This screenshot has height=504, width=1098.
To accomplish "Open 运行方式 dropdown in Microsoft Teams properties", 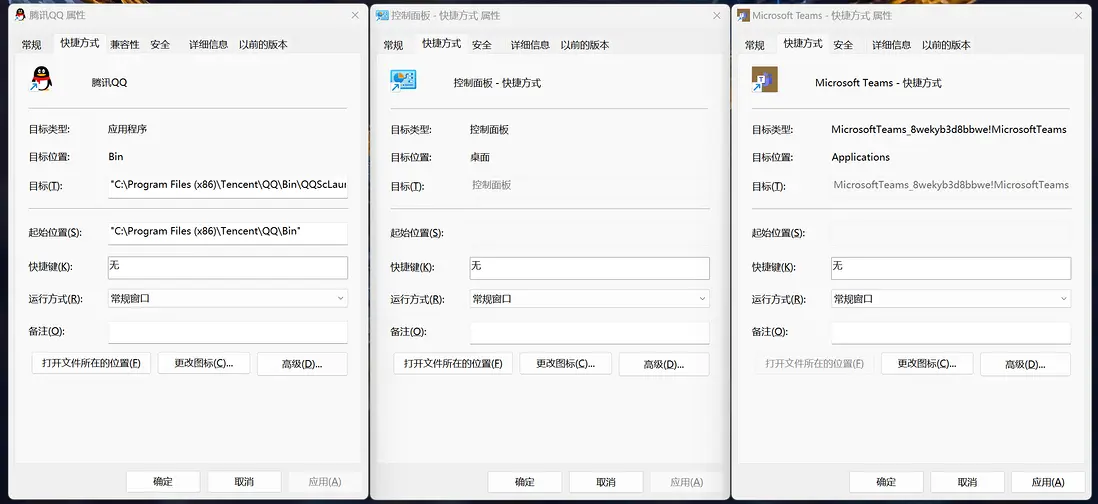I will coord(951,298).
